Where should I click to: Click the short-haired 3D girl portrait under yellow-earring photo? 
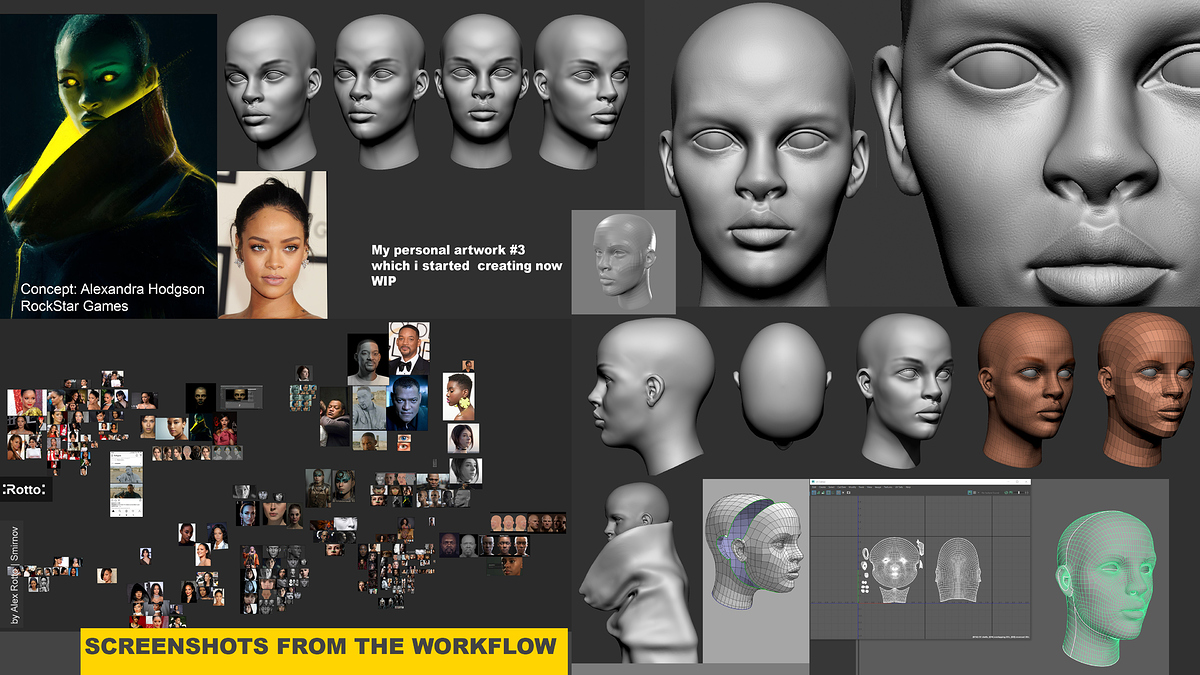(x=463, y=438)
